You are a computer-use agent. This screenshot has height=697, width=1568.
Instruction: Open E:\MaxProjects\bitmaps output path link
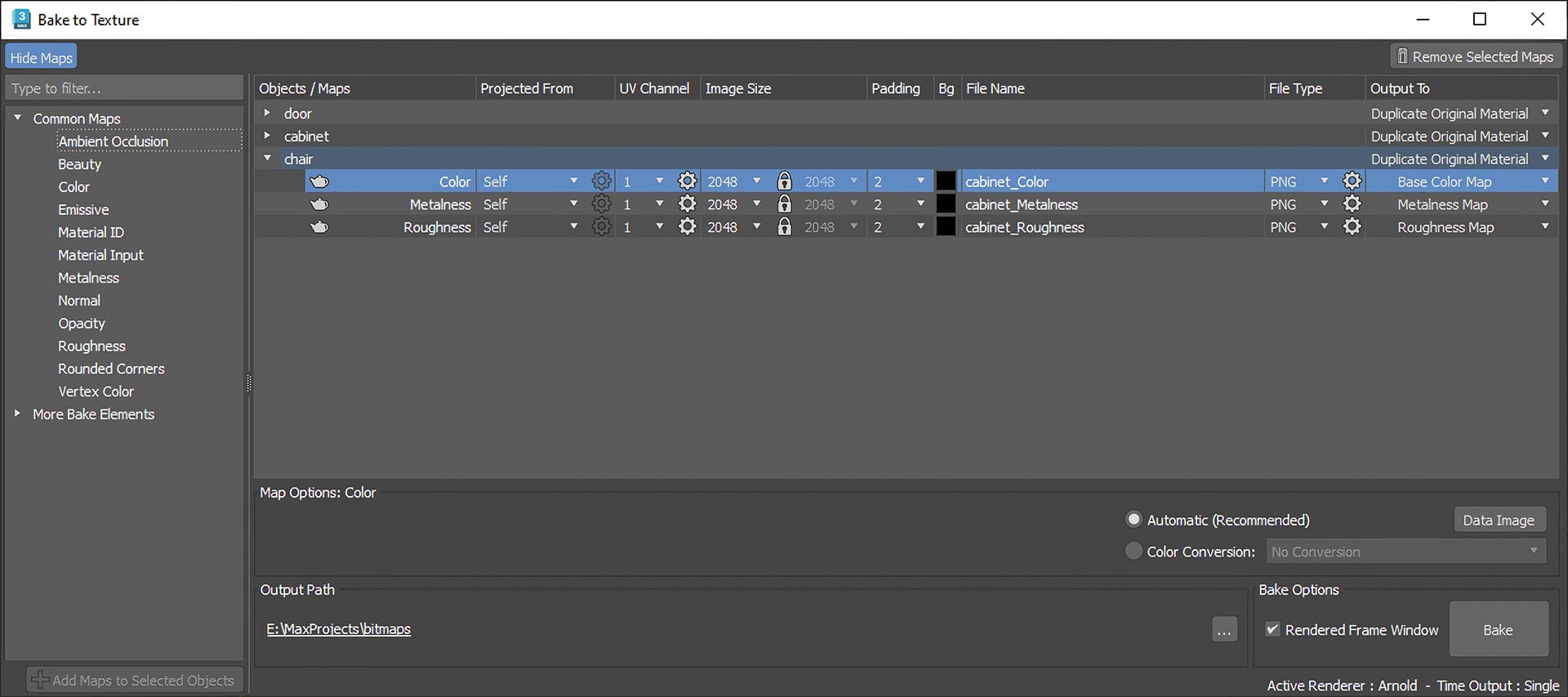point(339,629)
